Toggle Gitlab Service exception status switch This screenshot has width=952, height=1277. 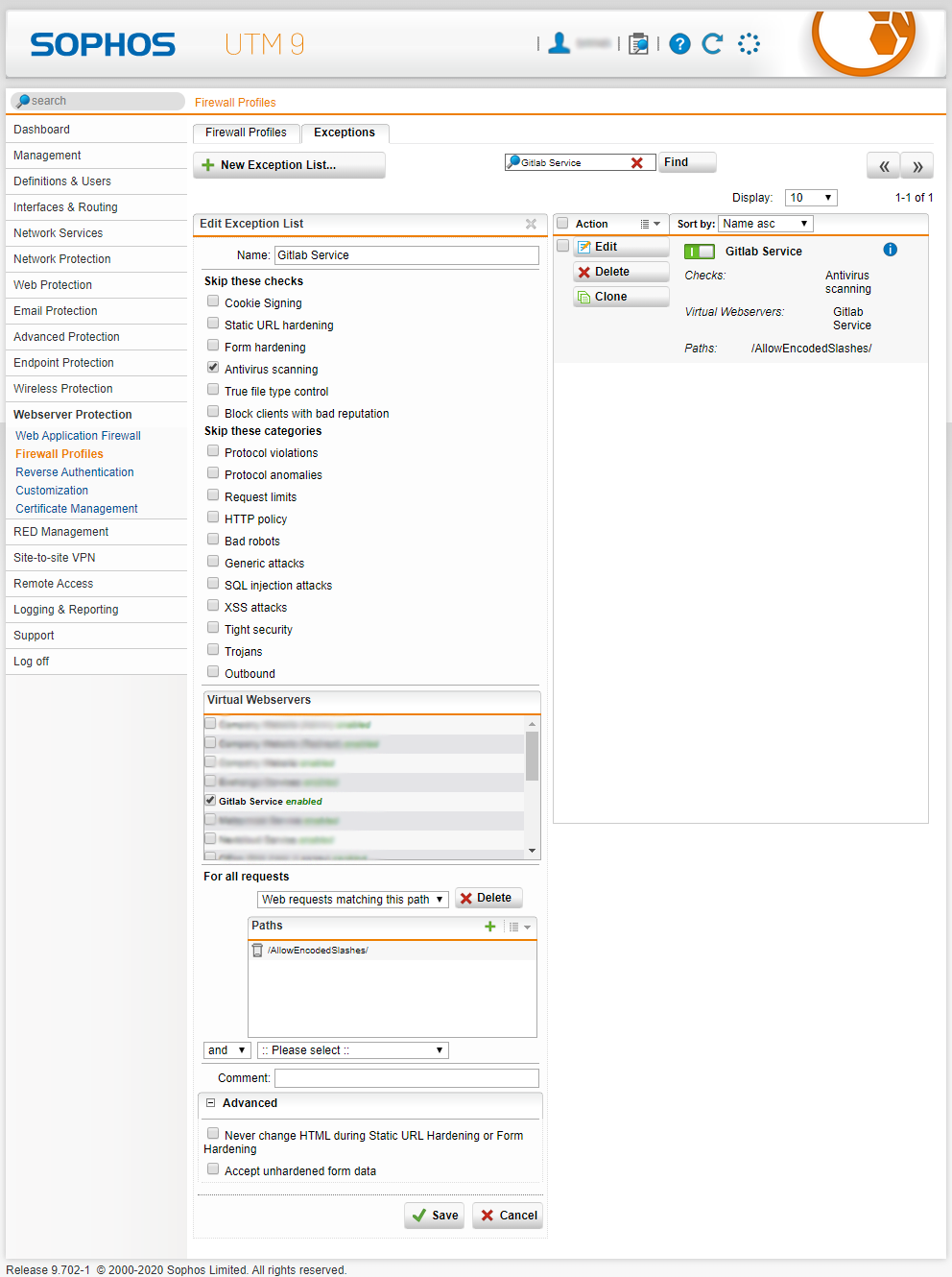point(700,252)
